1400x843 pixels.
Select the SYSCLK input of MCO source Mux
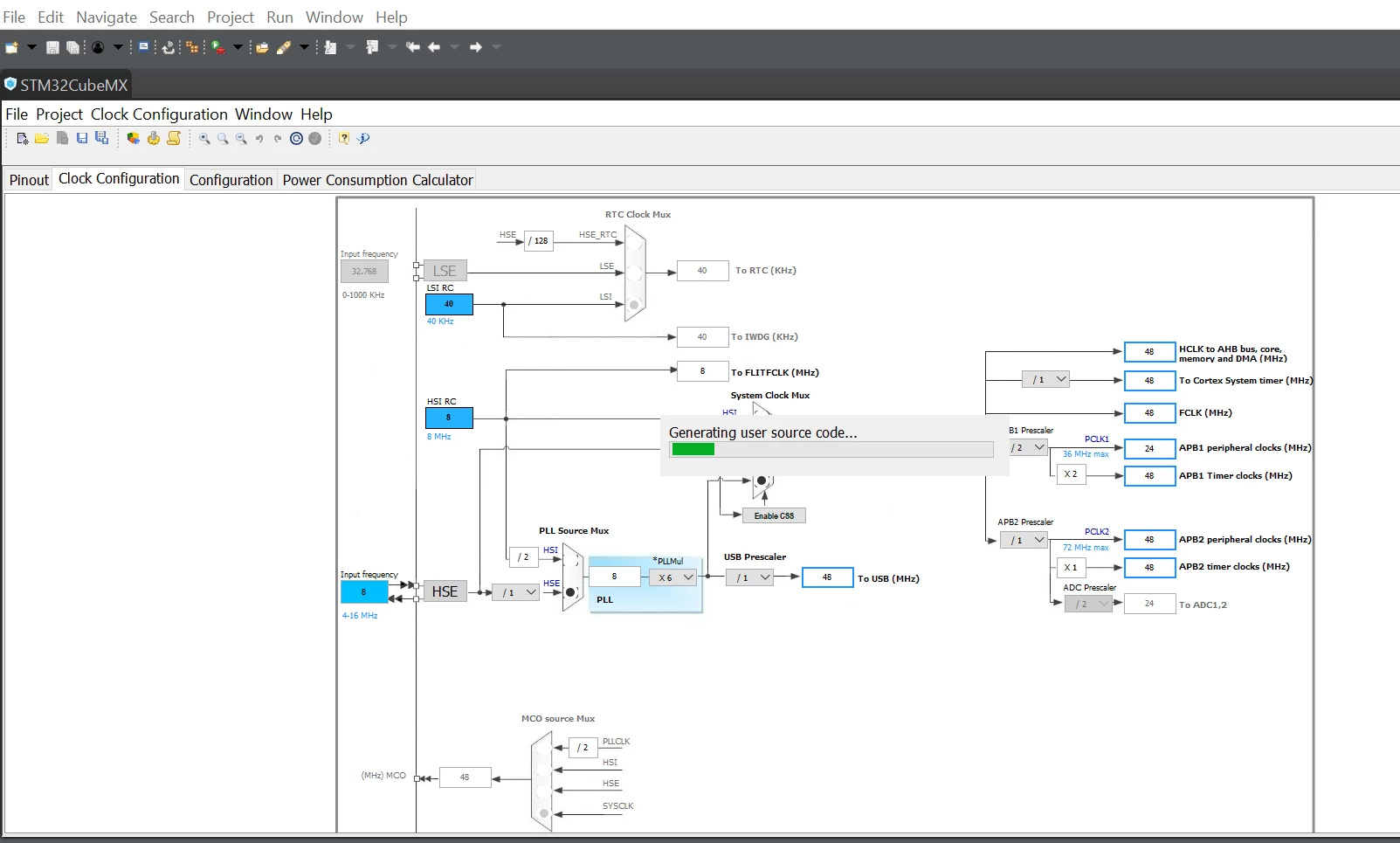tap(544, 813)
